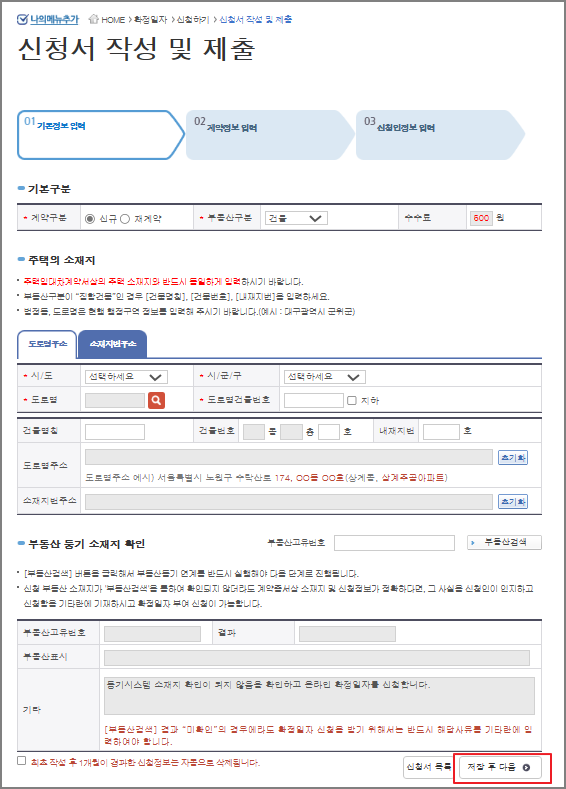This screenshot has height=789, width=566.
Task: Go to 신청하기 in breadcrumb
Action: click(193, 20)
